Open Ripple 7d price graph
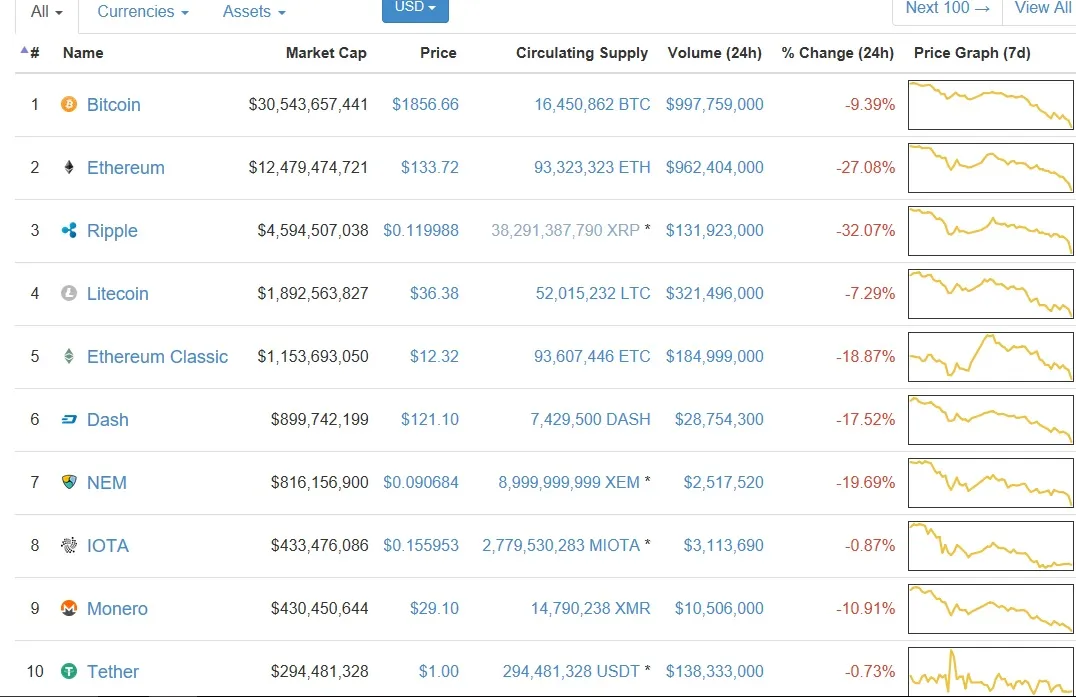This screenshot has width=1076, height=697. [x=990, y=231]
